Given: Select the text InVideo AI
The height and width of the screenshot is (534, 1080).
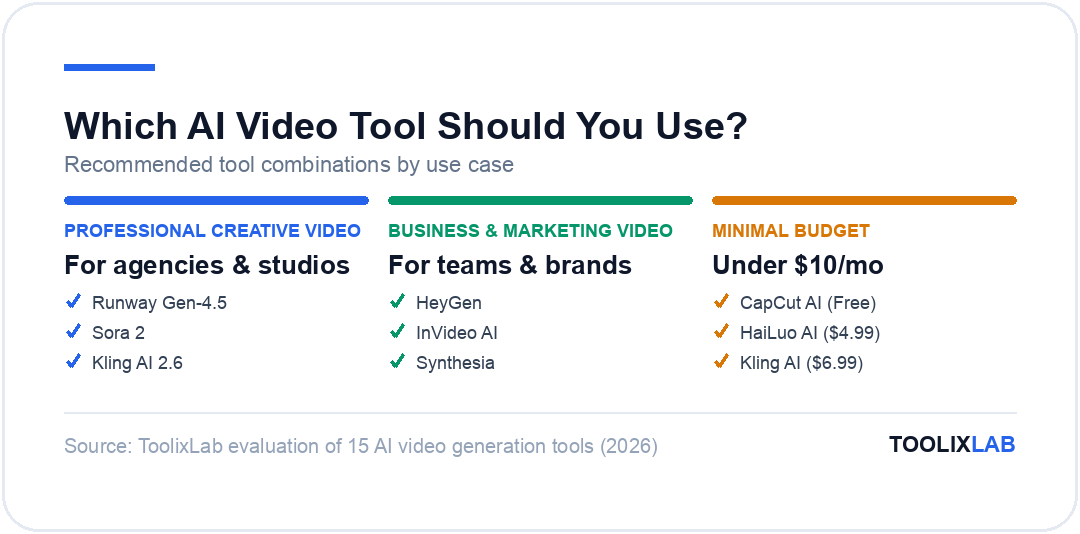Looking at the screenshot, I should pyautogui.click(x=457, y=333).
